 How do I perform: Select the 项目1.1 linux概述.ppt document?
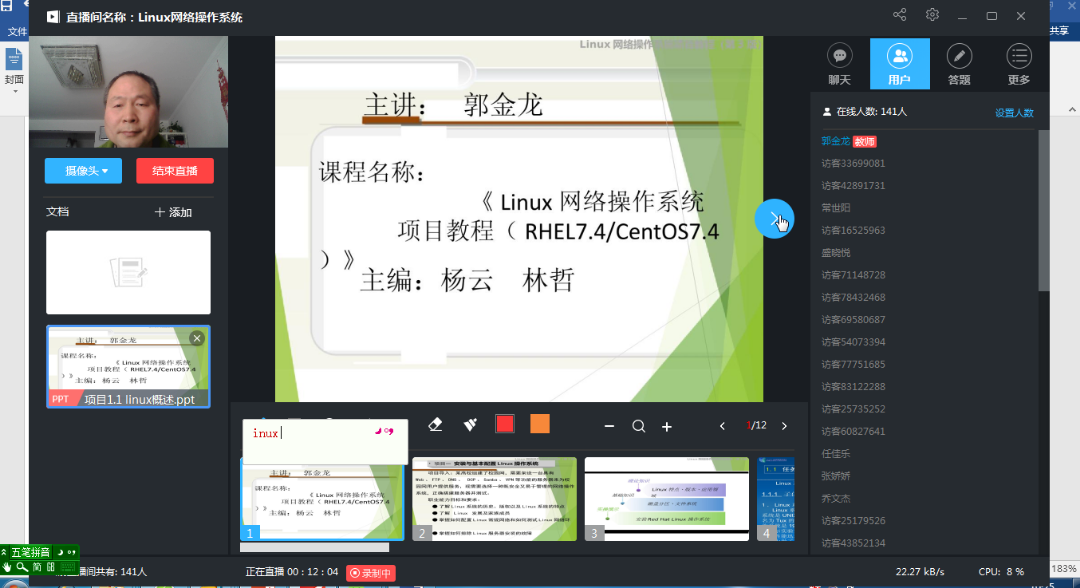(128, 366)
